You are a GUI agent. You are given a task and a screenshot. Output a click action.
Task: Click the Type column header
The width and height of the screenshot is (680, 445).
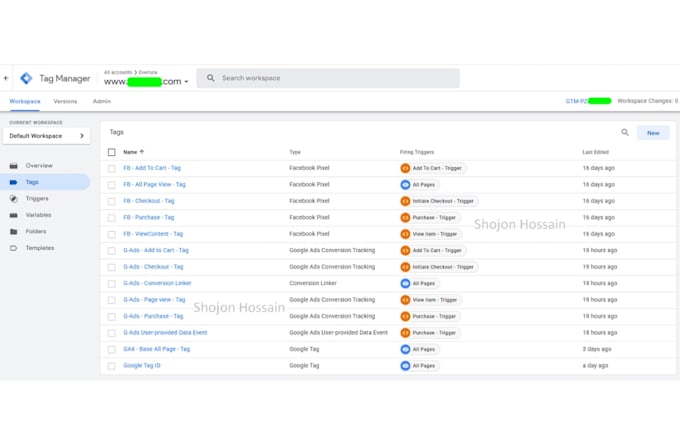tap(295, 152)
